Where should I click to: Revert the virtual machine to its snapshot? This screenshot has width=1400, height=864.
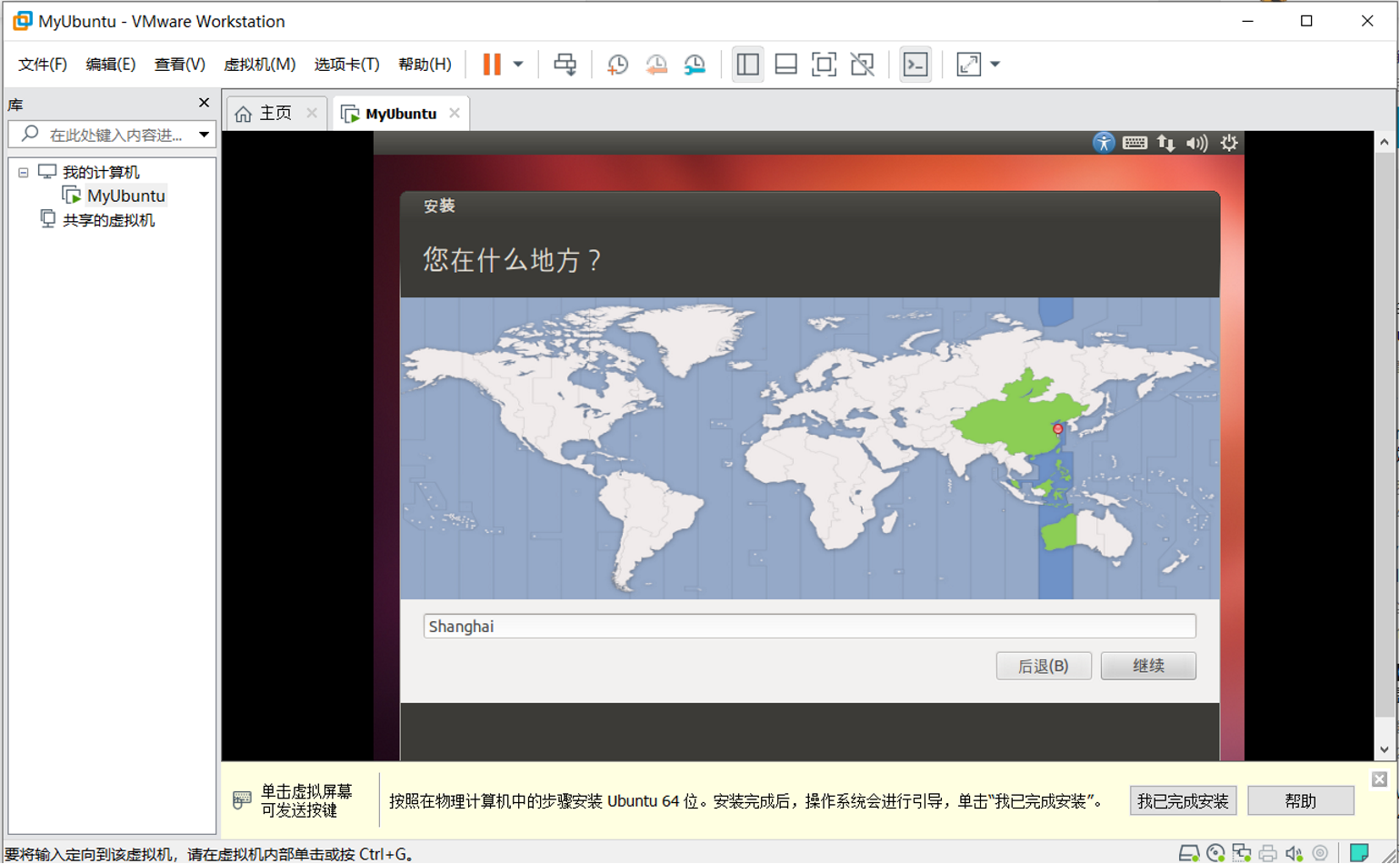[655, 65]
